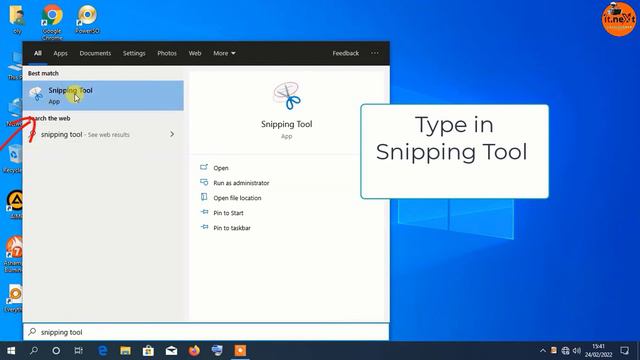Click the orange recorder taskbar icon

240,351
